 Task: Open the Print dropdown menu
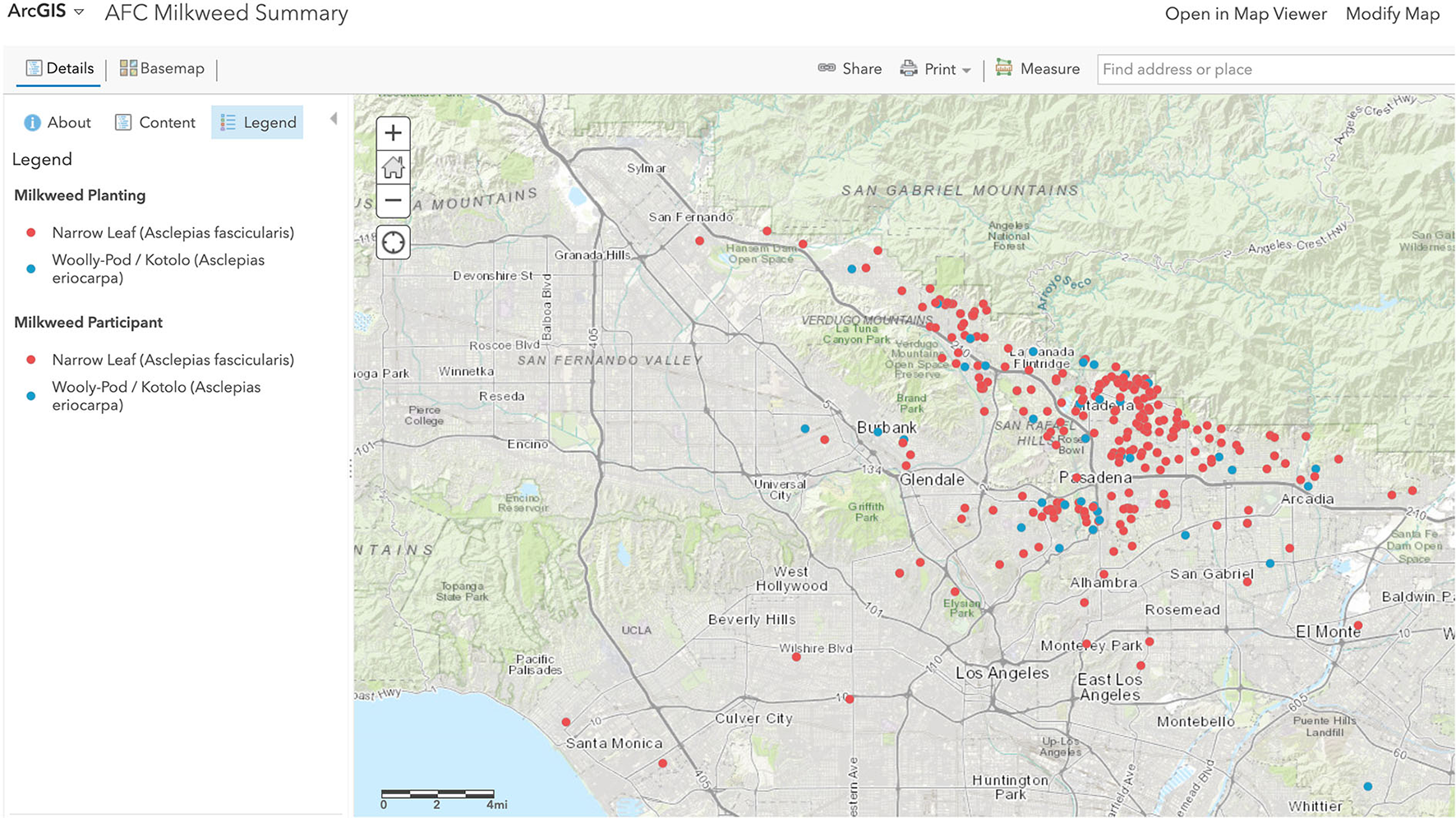[x=966, y=71]
